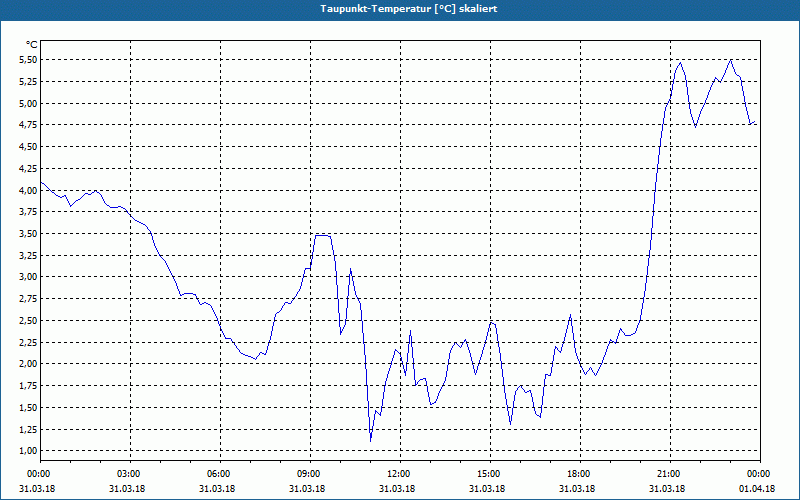Viewport: 800px width, 500px height.
Task: Select the 5,25 y-axis value
Action: coord(28,82)
